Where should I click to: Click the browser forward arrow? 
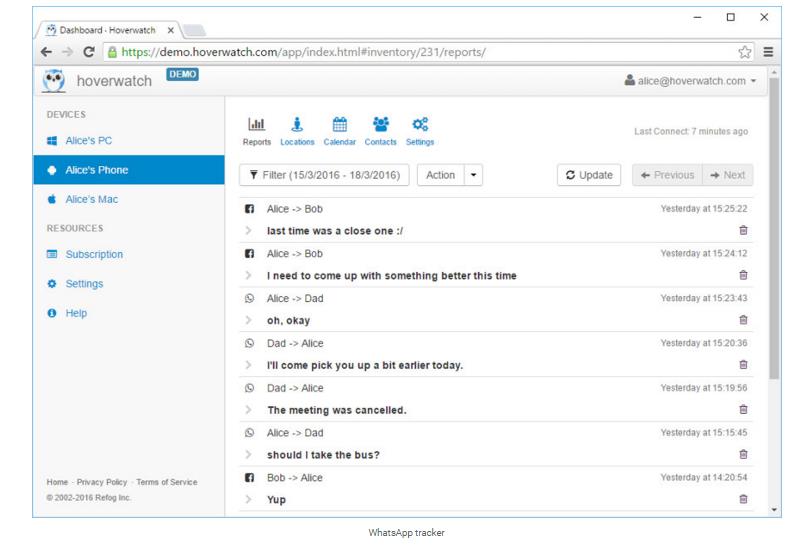point(67,52)
